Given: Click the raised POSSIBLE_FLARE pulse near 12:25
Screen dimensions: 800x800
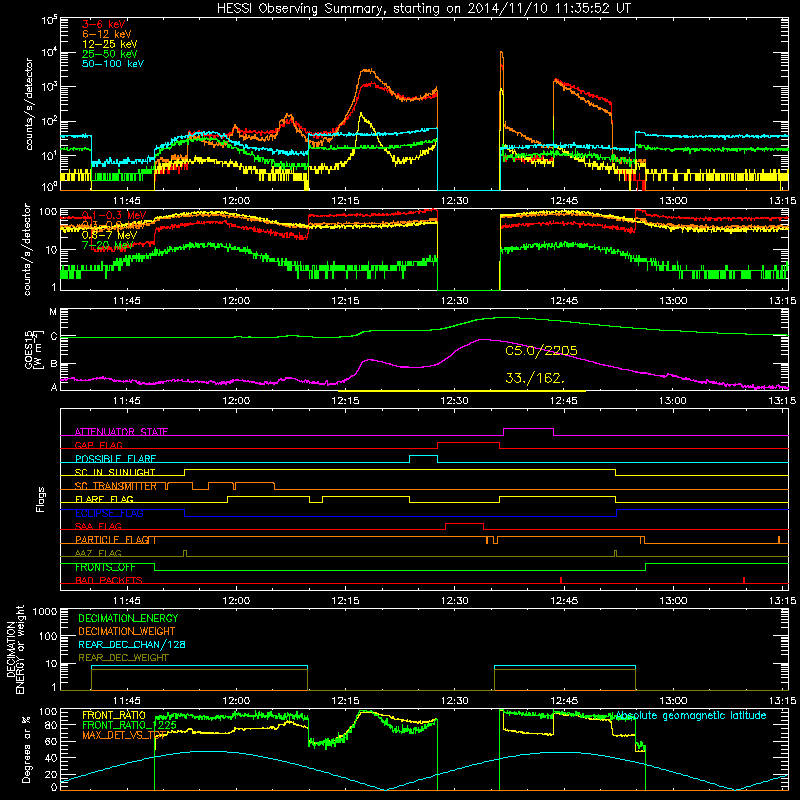Looking at the screenshot, I should point(423,455).
